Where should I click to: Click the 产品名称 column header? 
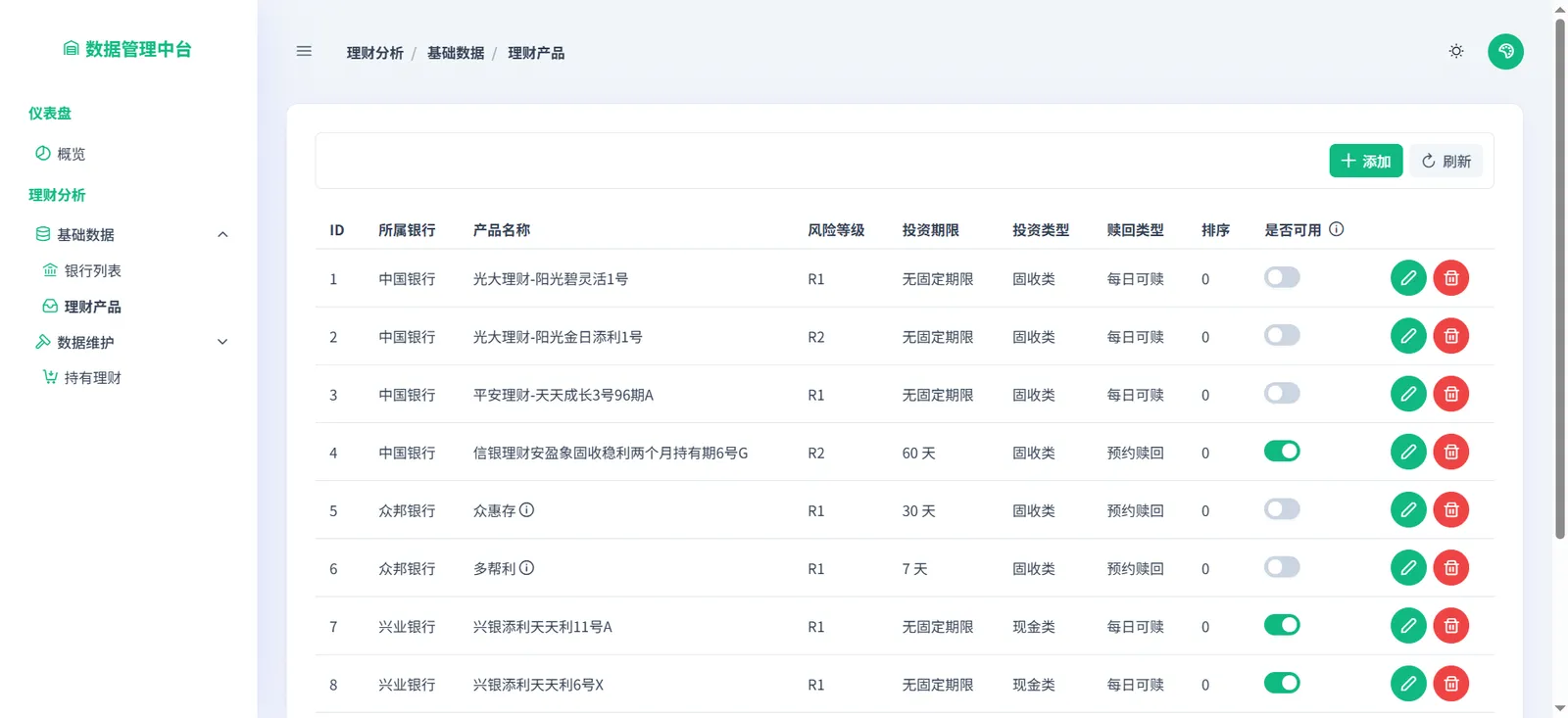tap(502, 230)
